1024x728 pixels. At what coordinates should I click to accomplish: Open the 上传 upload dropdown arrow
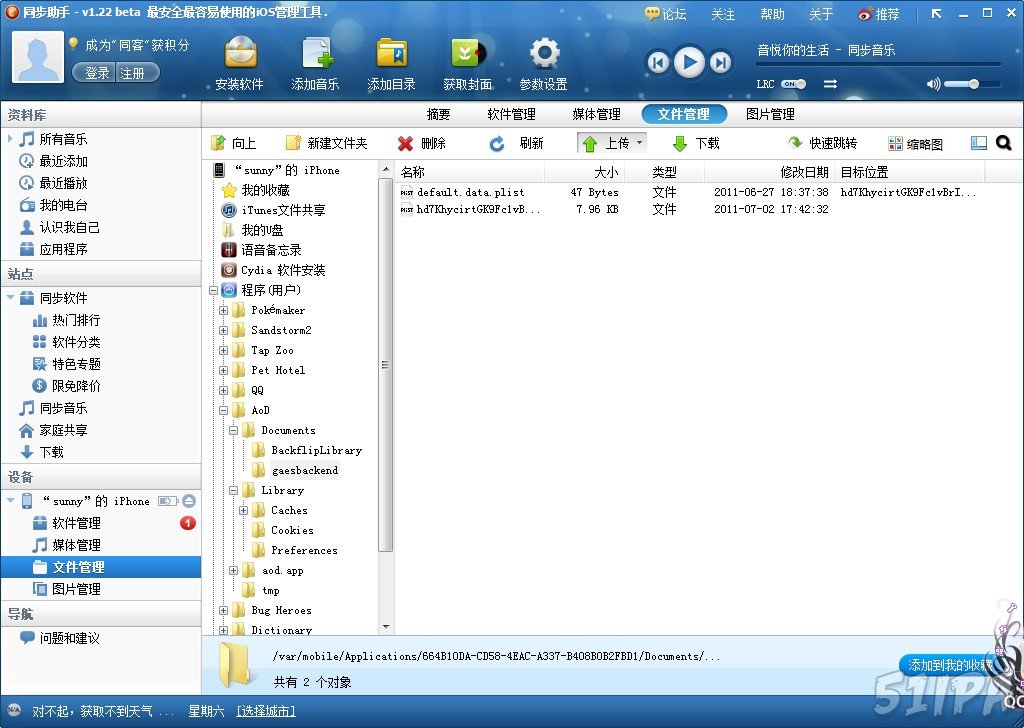pyautogui.click(x=641, y=143)
